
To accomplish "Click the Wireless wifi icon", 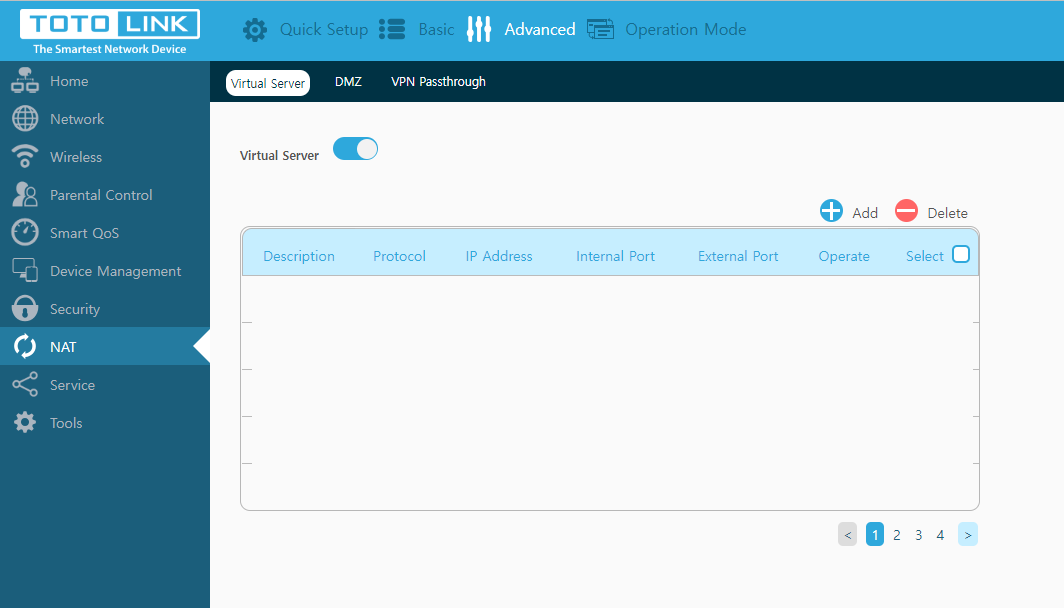I will 25,157.
